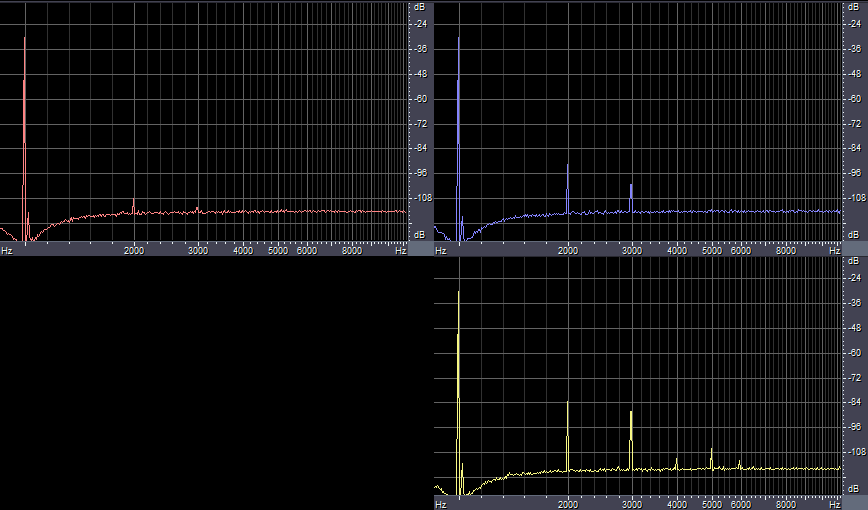
Task: Click the 5000 label on red graph's frequency axis
Action: [278, 251]
